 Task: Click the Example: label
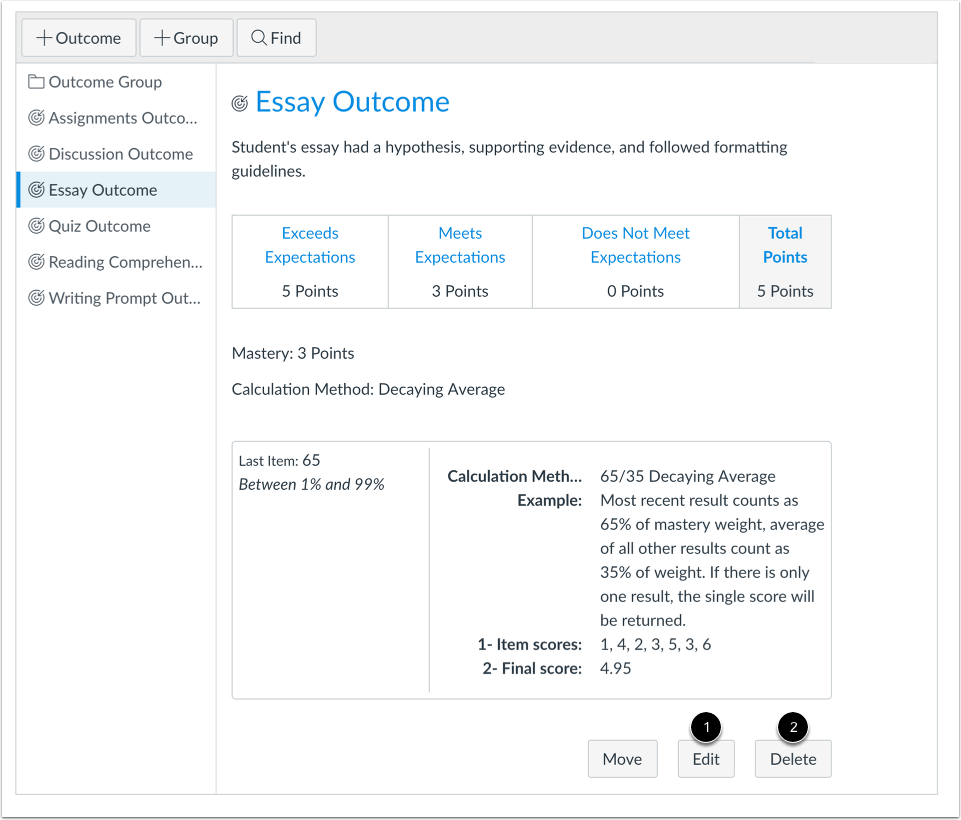tap(550, 501)
